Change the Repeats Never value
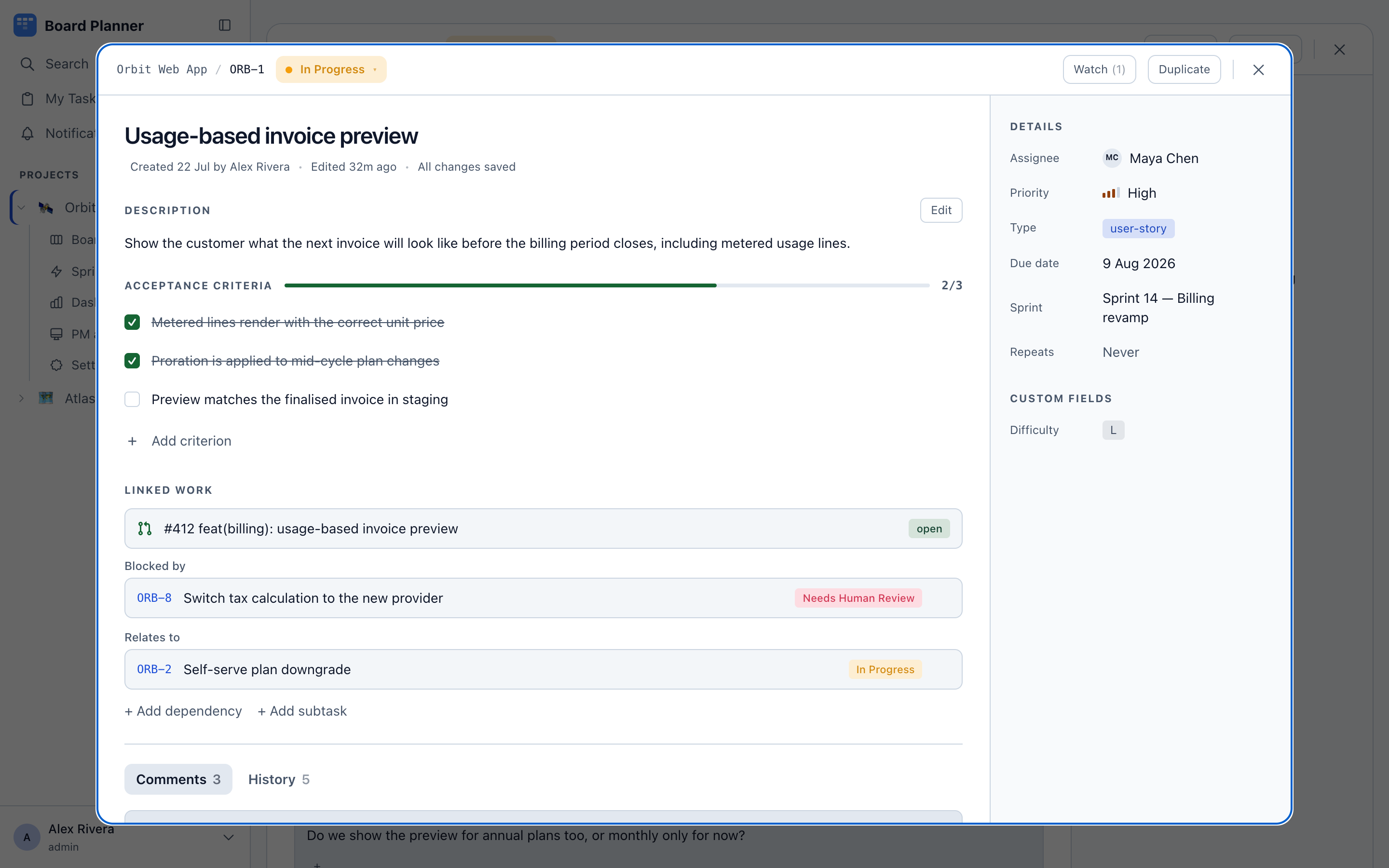 1120,352
